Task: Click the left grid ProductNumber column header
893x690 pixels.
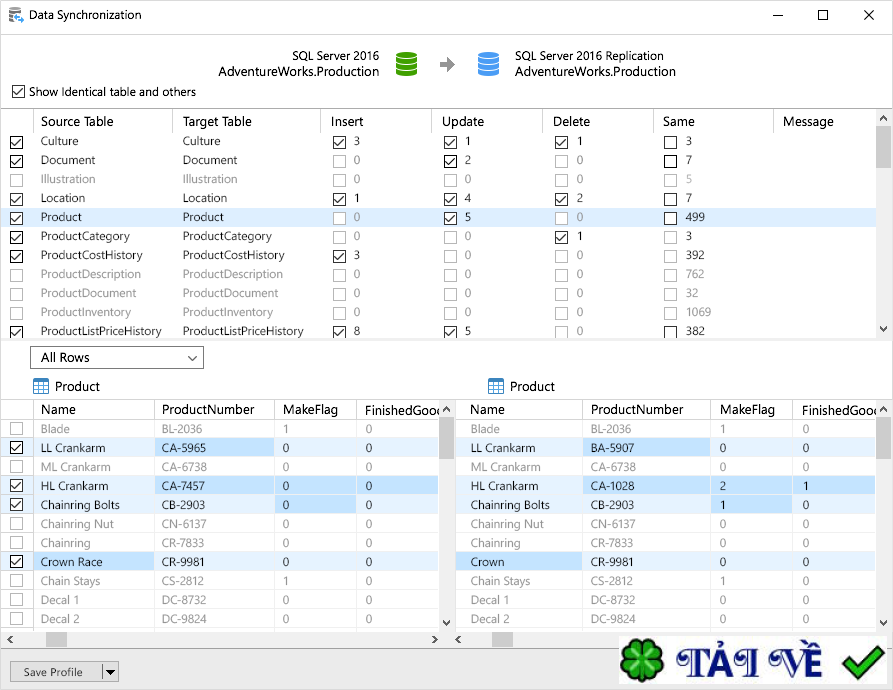Action: click(x=215, y=410)
